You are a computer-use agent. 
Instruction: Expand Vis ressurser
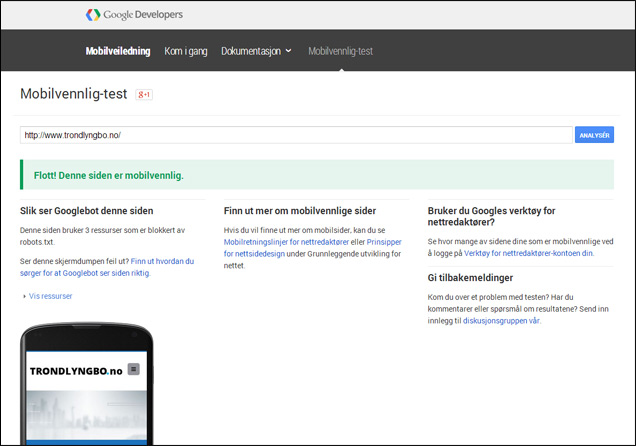48,296
